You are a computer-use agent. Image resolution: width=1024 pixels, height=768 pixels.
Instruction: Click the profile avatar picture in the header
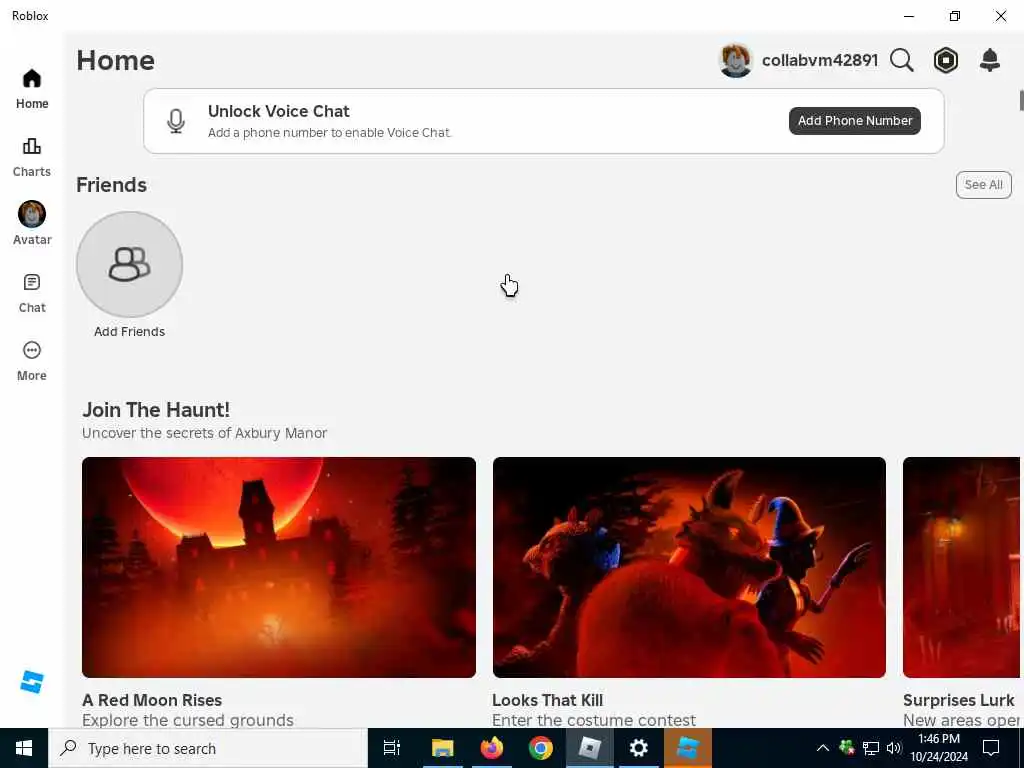point(735,61)
